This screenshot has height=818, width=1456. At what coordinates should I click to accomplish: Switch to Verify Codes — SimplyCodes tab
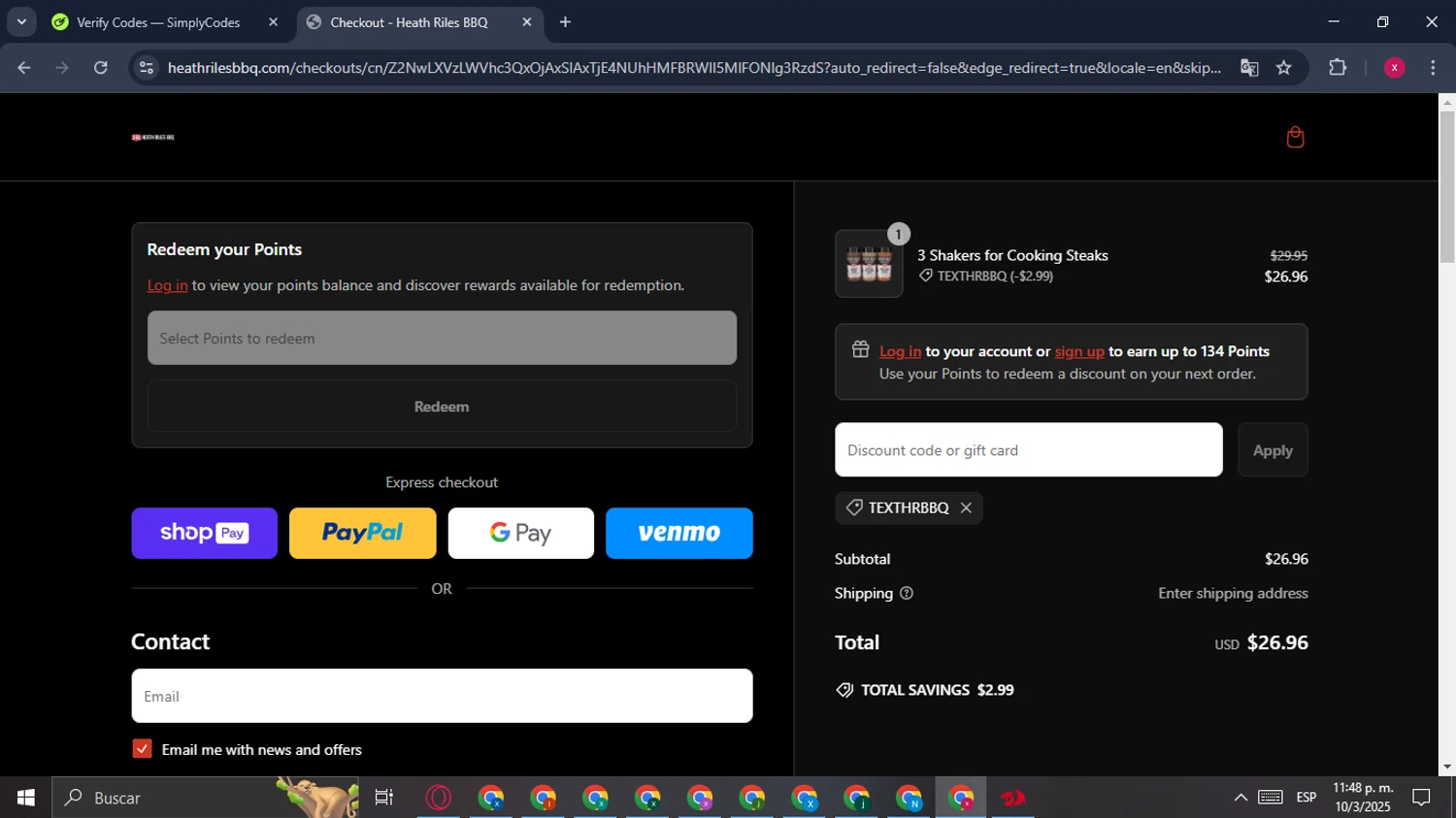(158, 22)
